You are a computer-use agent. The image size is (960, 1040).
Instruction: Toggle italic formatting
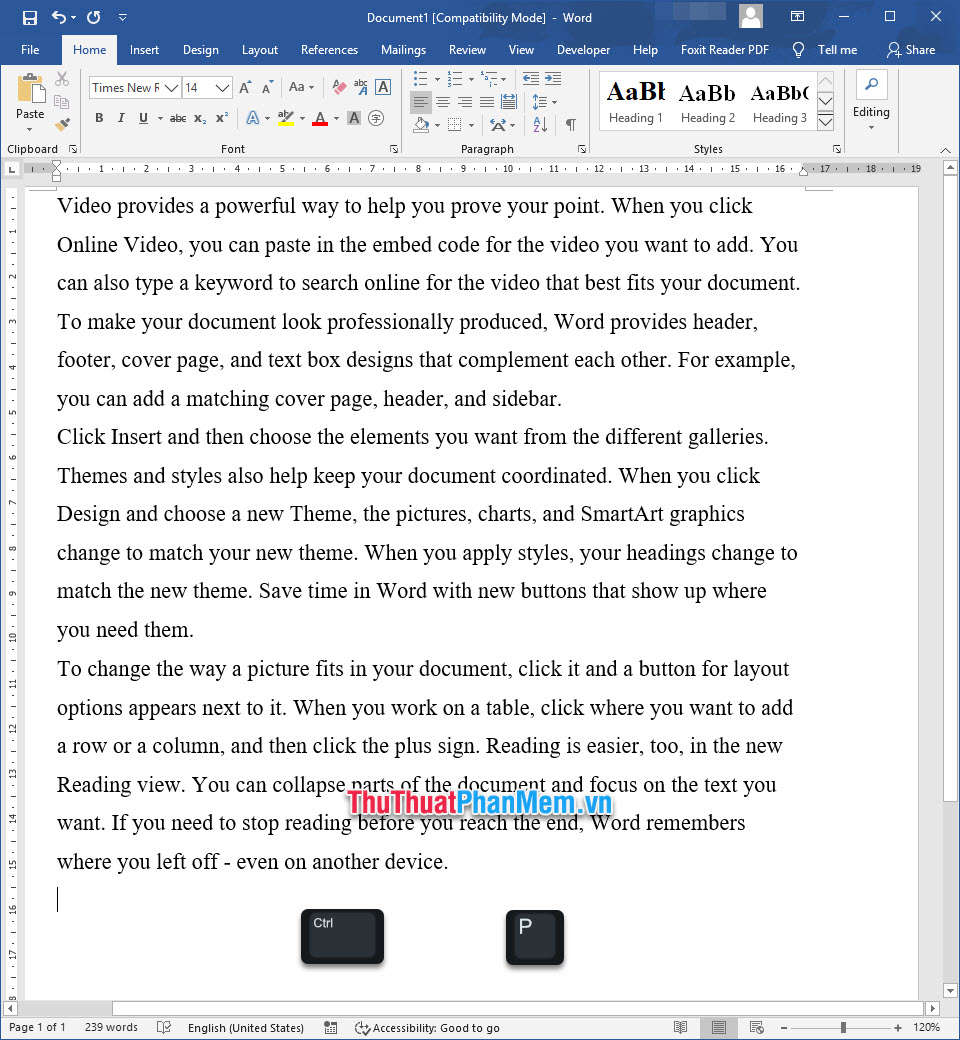tap(120, 117)
